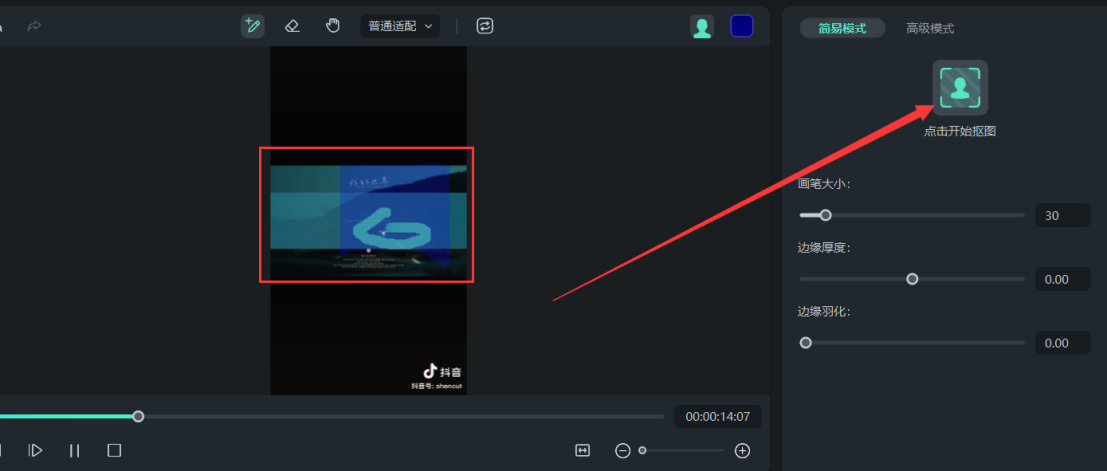
Task: Click the video frame in preview canvas
Action: [369, 221]
